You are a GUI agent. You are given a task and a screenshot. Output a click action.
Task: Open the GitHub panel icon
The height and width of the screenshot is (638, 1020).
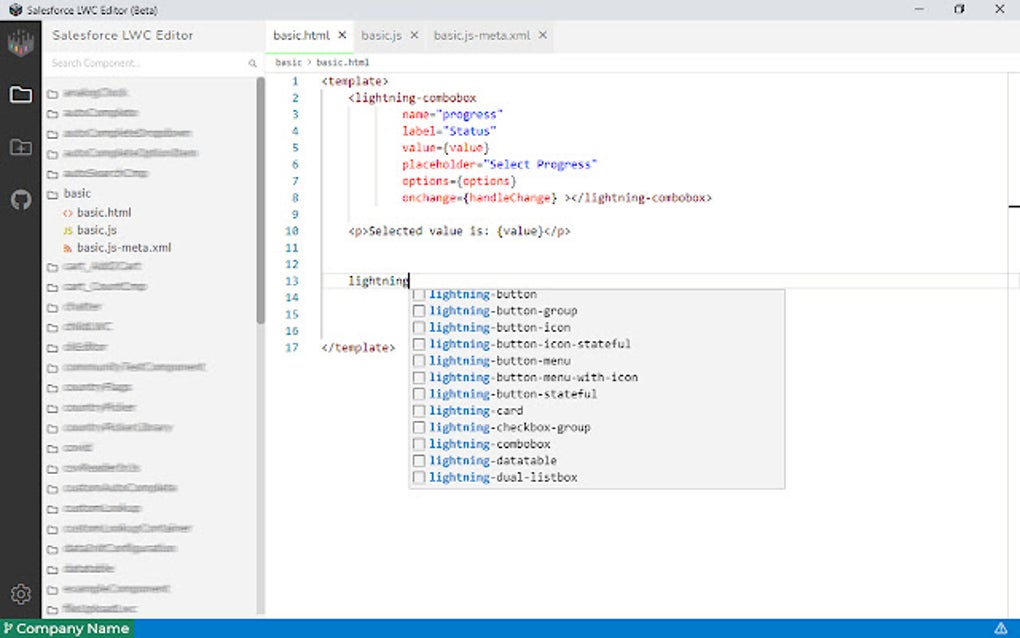(20, 200)
